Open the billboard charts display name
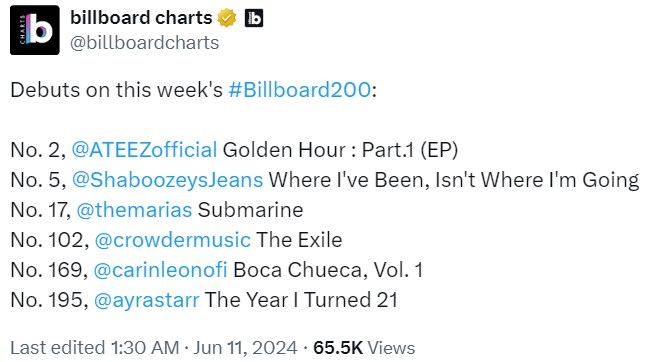Image resolution: width=670 pixels, height=362 pixels. coord(141,18)
